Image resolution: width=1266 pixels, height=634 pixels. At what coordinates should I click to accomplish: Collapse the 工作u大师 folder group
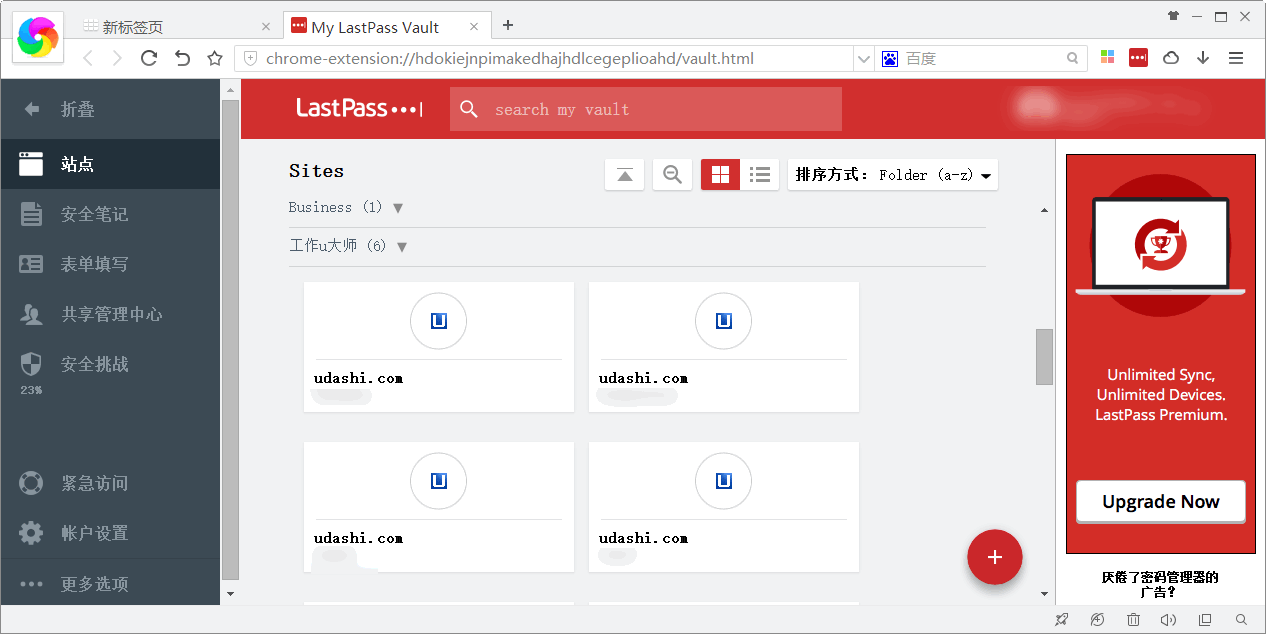402,247
